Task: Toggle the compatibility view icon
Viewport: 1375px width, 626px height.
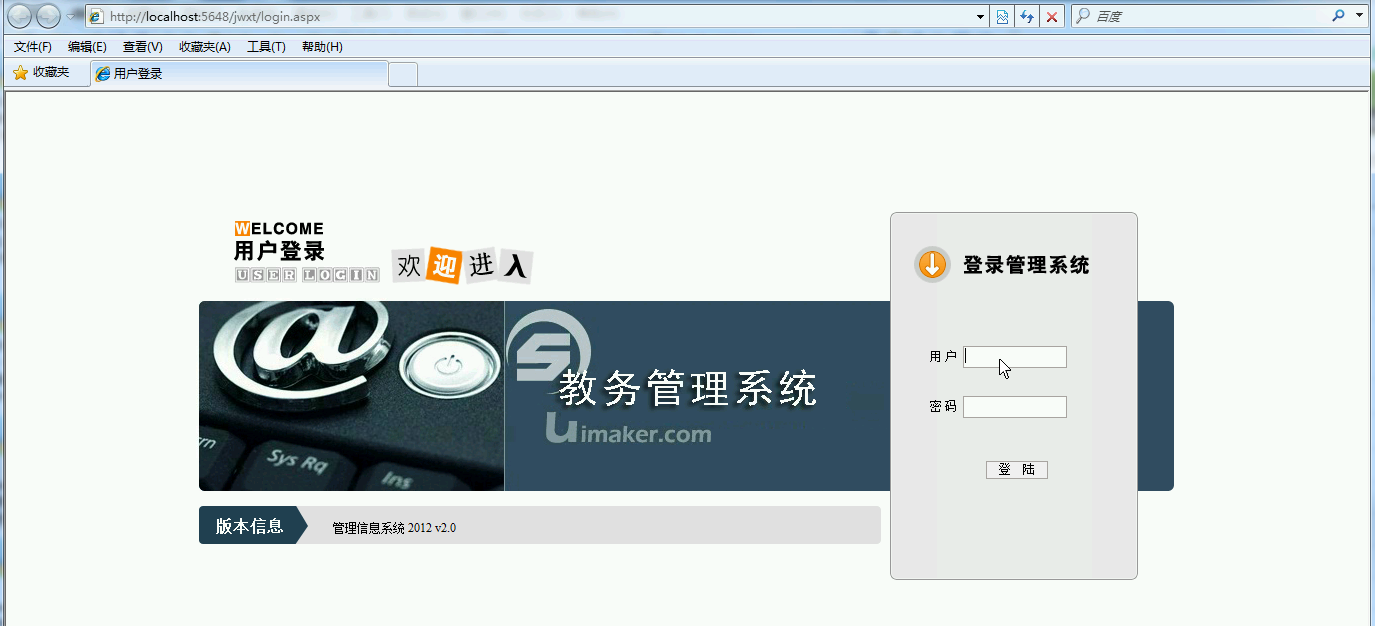Action: [x=1002, y=17]
